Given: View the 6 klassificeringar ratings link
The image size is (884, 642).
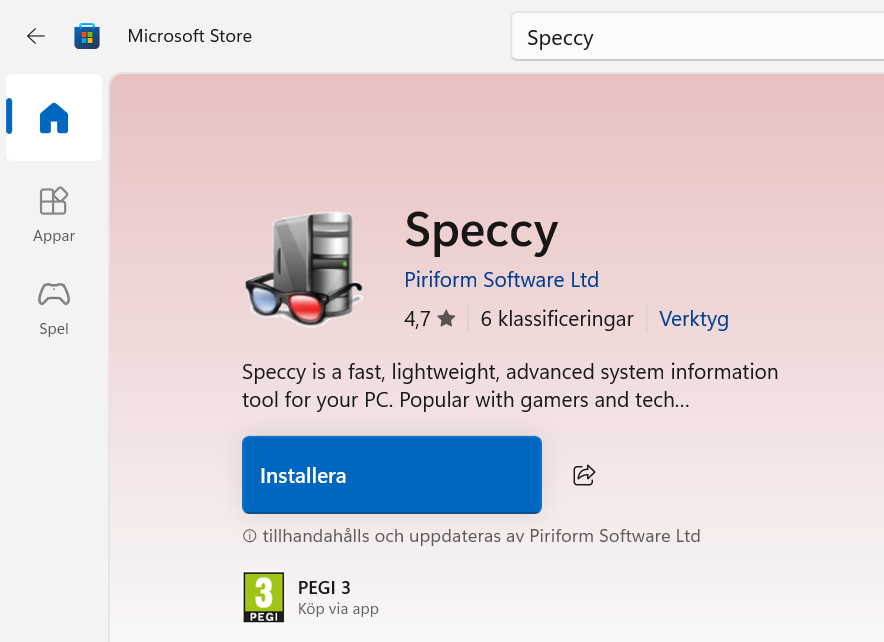Looking at the screenshot, I should click(x=557, y=318).
